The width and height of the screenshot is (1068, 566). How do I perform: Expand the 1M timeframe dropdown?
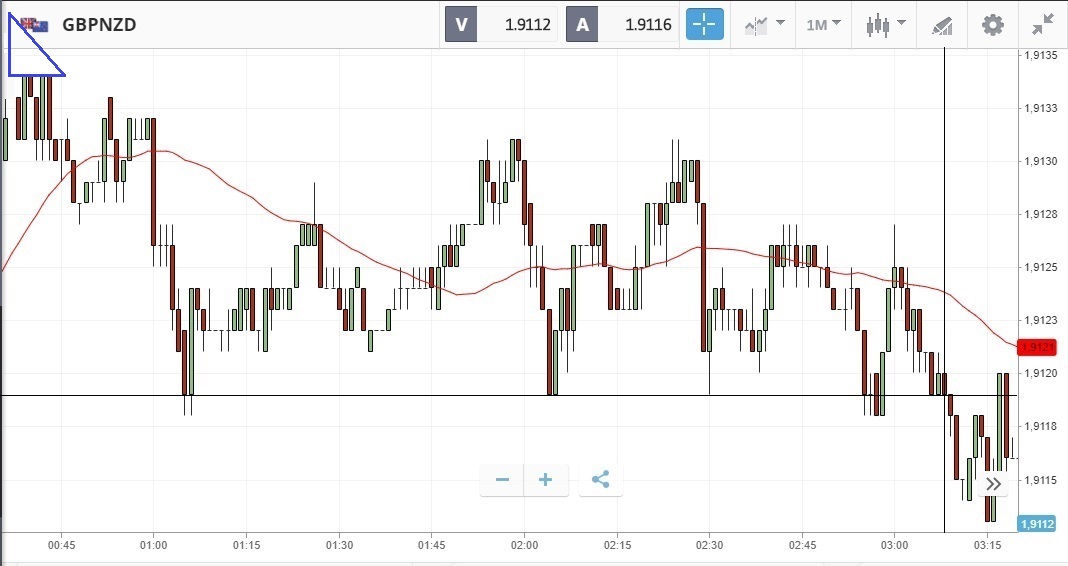824,24
